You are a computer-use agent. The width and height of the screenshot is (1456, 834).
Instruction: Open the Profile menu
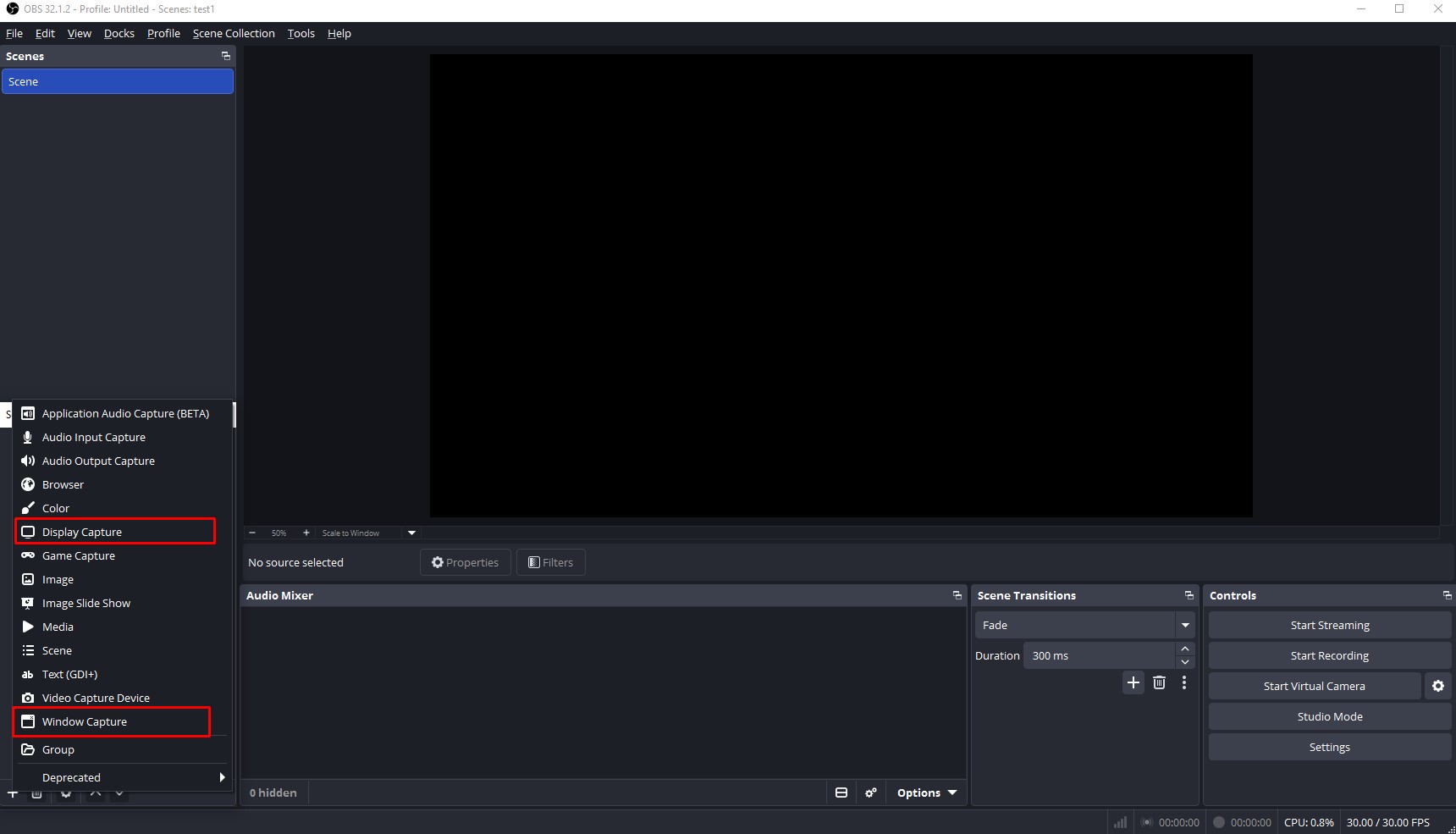click(x=163, y=33)
